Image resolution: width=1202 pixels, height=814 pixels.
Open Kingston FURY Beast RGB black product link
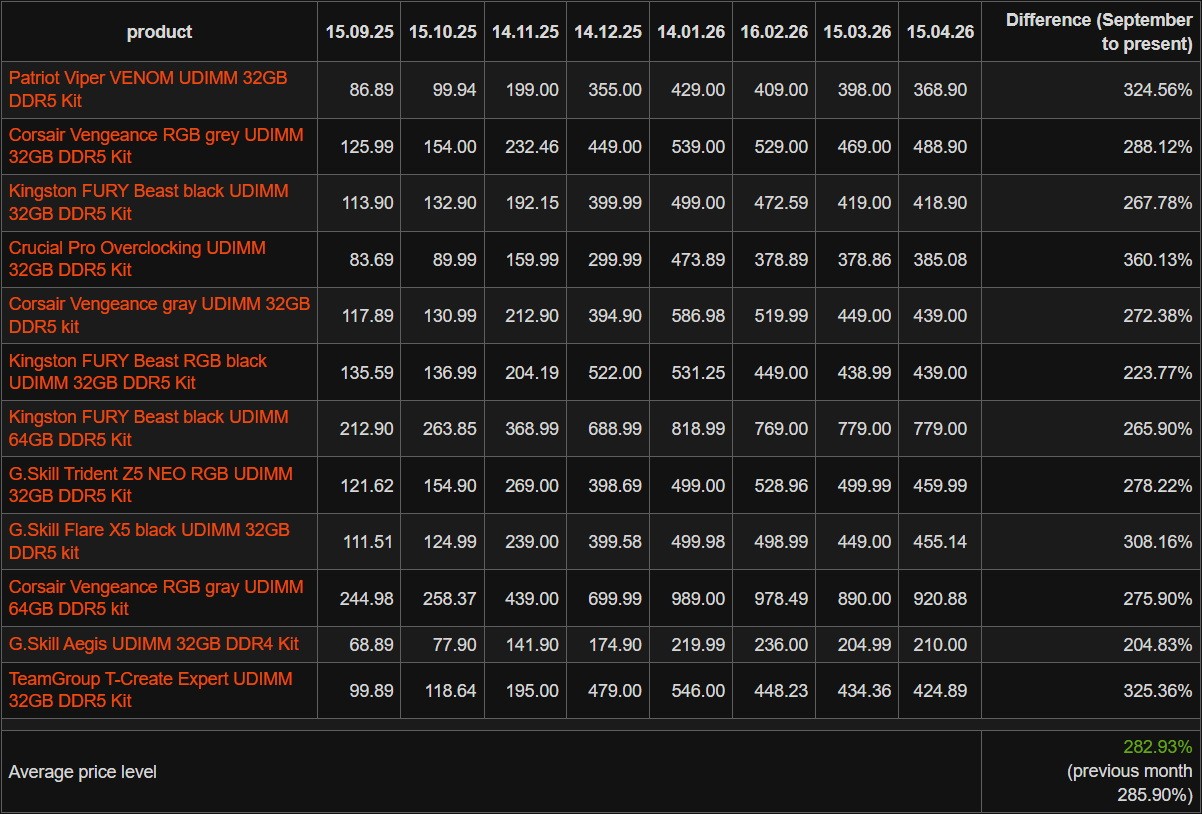point(138,372)
